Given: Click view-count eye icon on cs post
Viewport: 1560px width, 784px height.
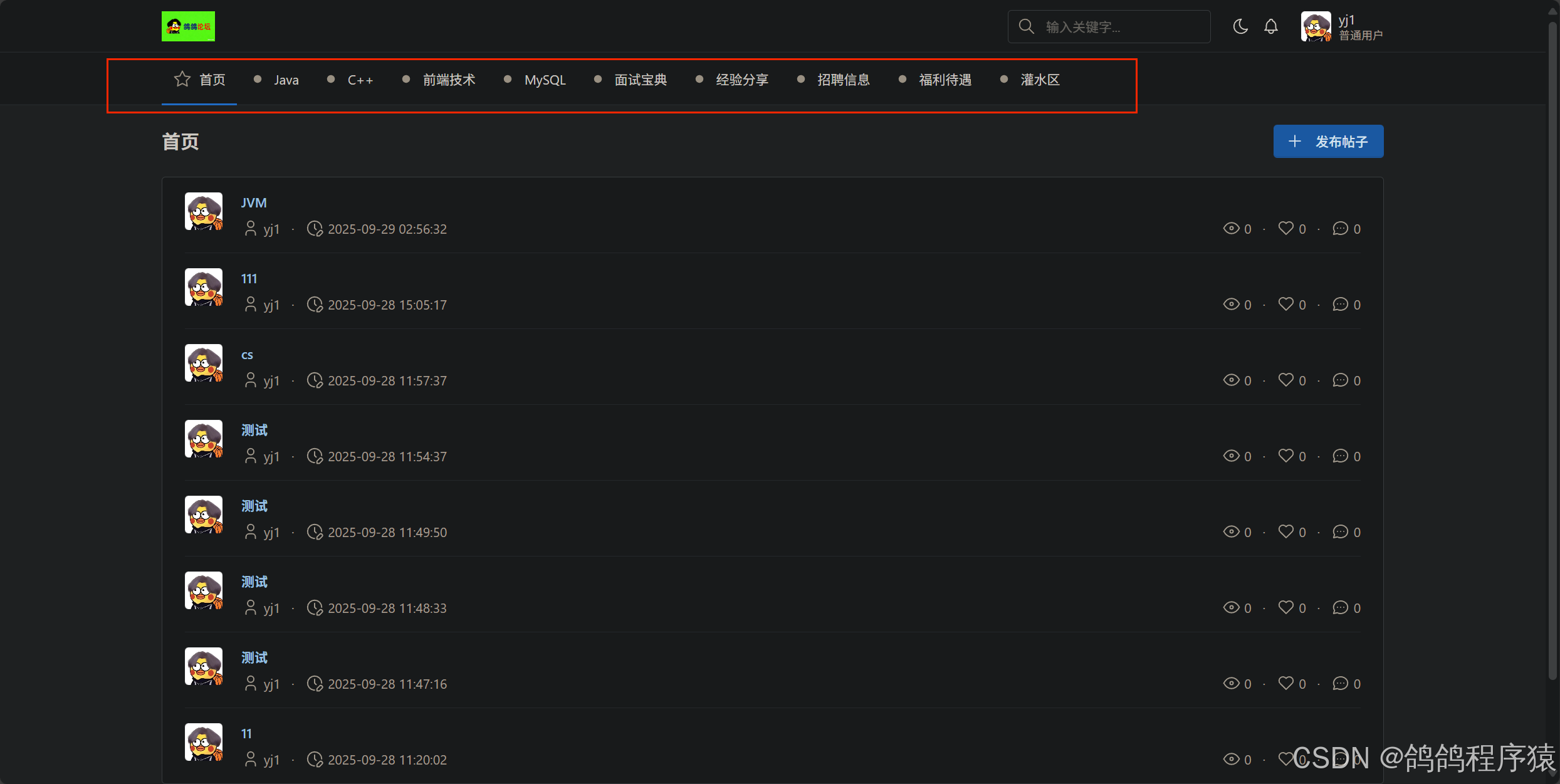Looking at the screenshot, I should (x=1231, y=380).
